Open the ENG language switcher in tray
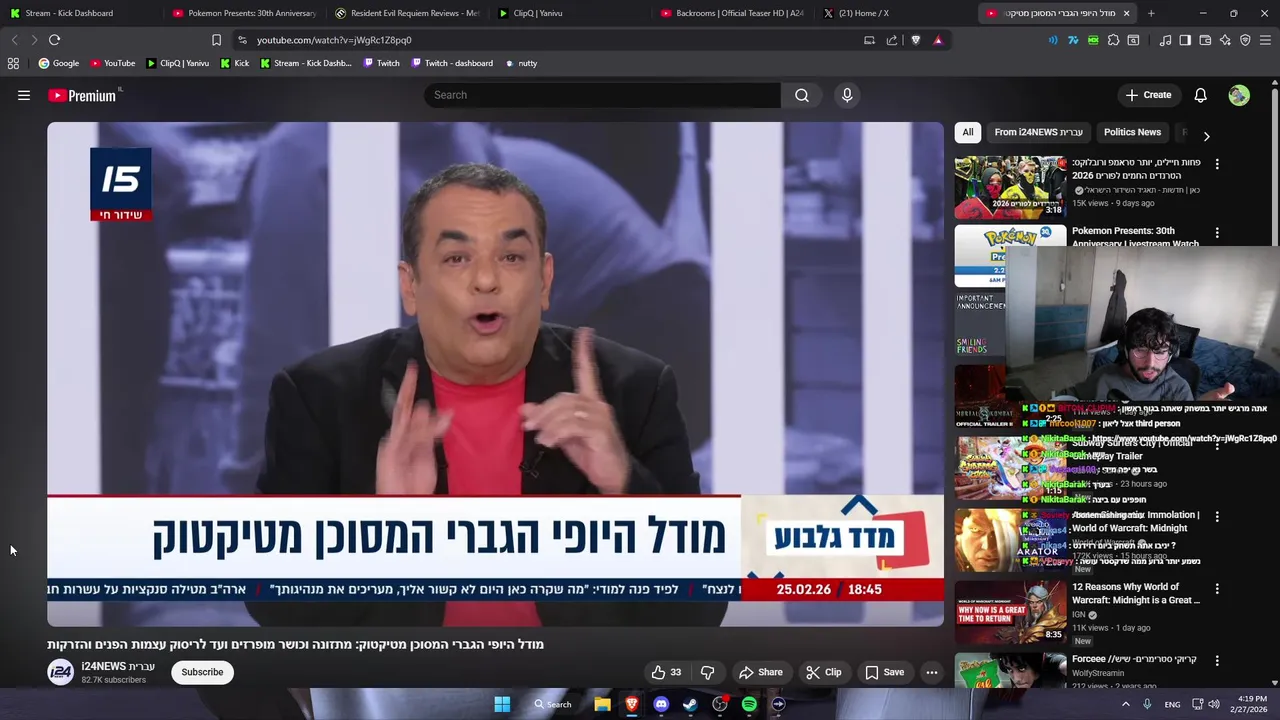1280x720 pixels. [x=1172, y=704]
